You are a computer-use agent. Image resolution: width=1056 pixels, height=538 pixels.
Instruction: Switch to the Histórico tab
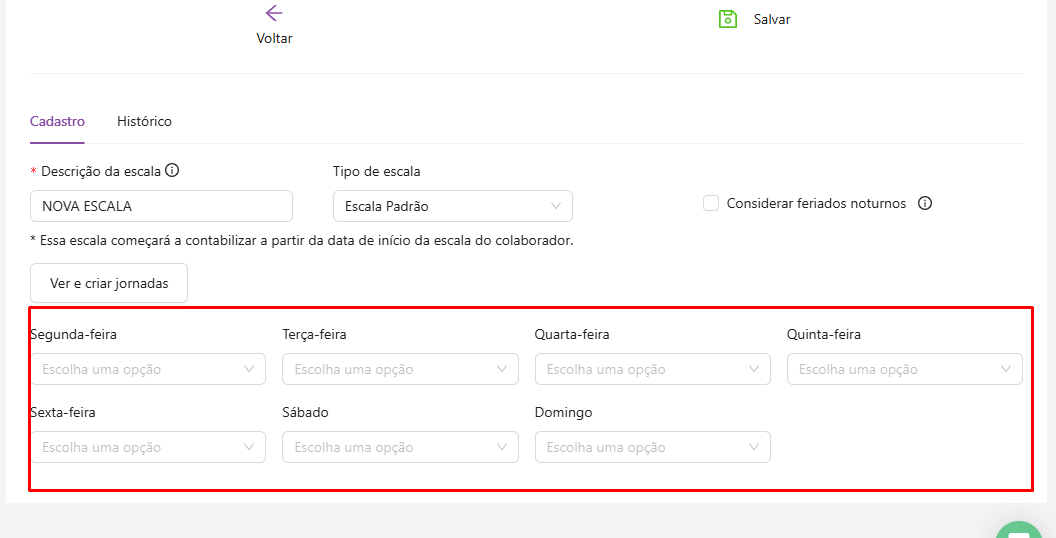pos(144,121)
